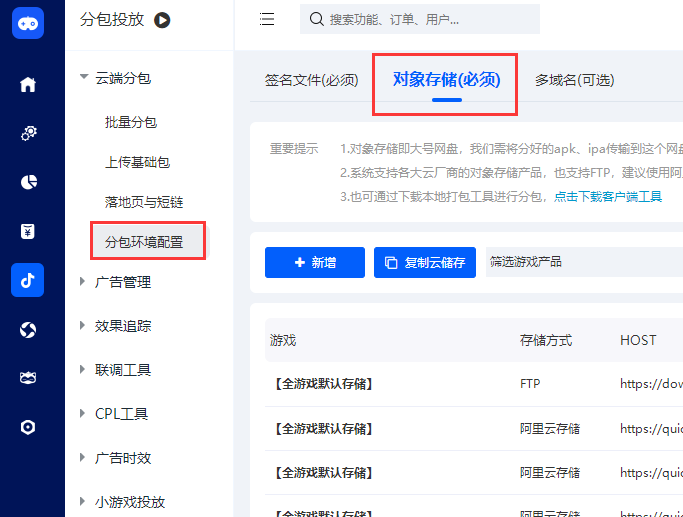Open the hexagon settings sidebar icon

[28, 427]
